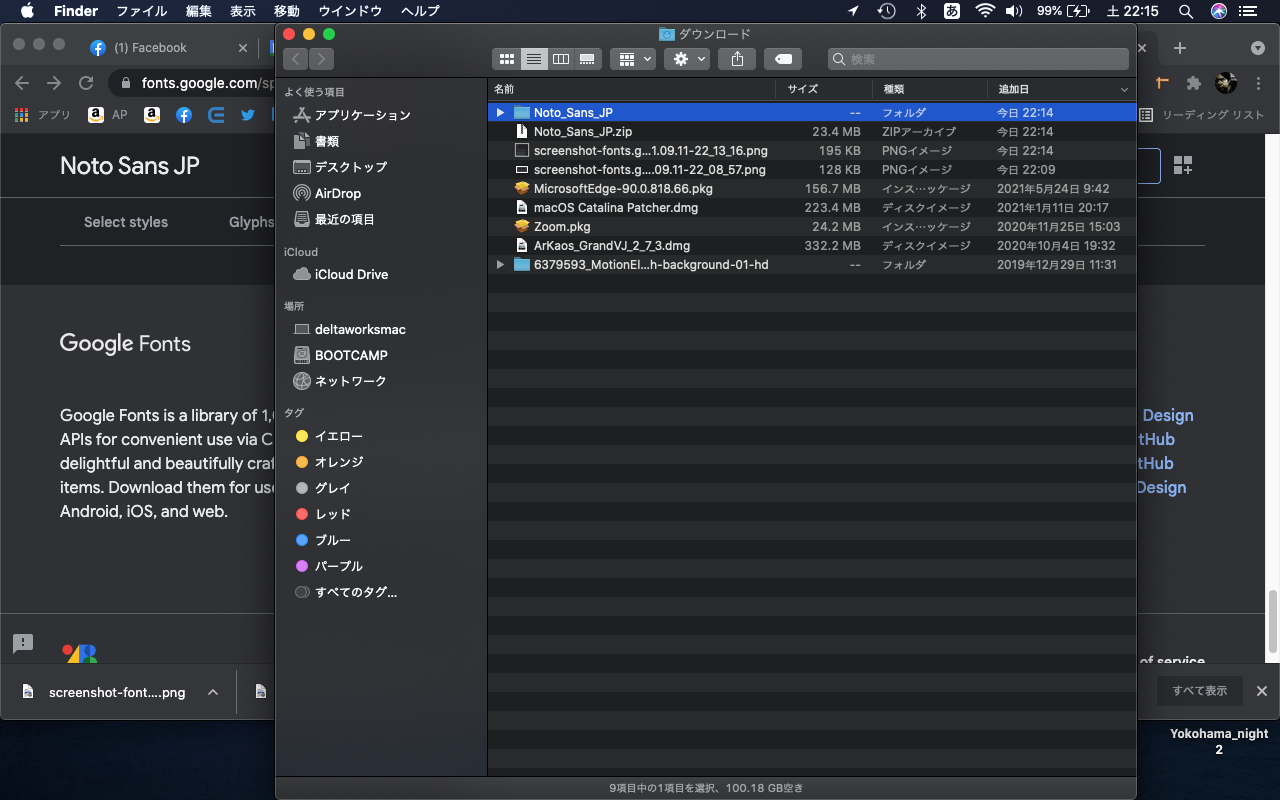1280x800 pixels.
Task: Select ArKaos_GrandVJ_2_7_3.dmg file
Action: (811, 246)
